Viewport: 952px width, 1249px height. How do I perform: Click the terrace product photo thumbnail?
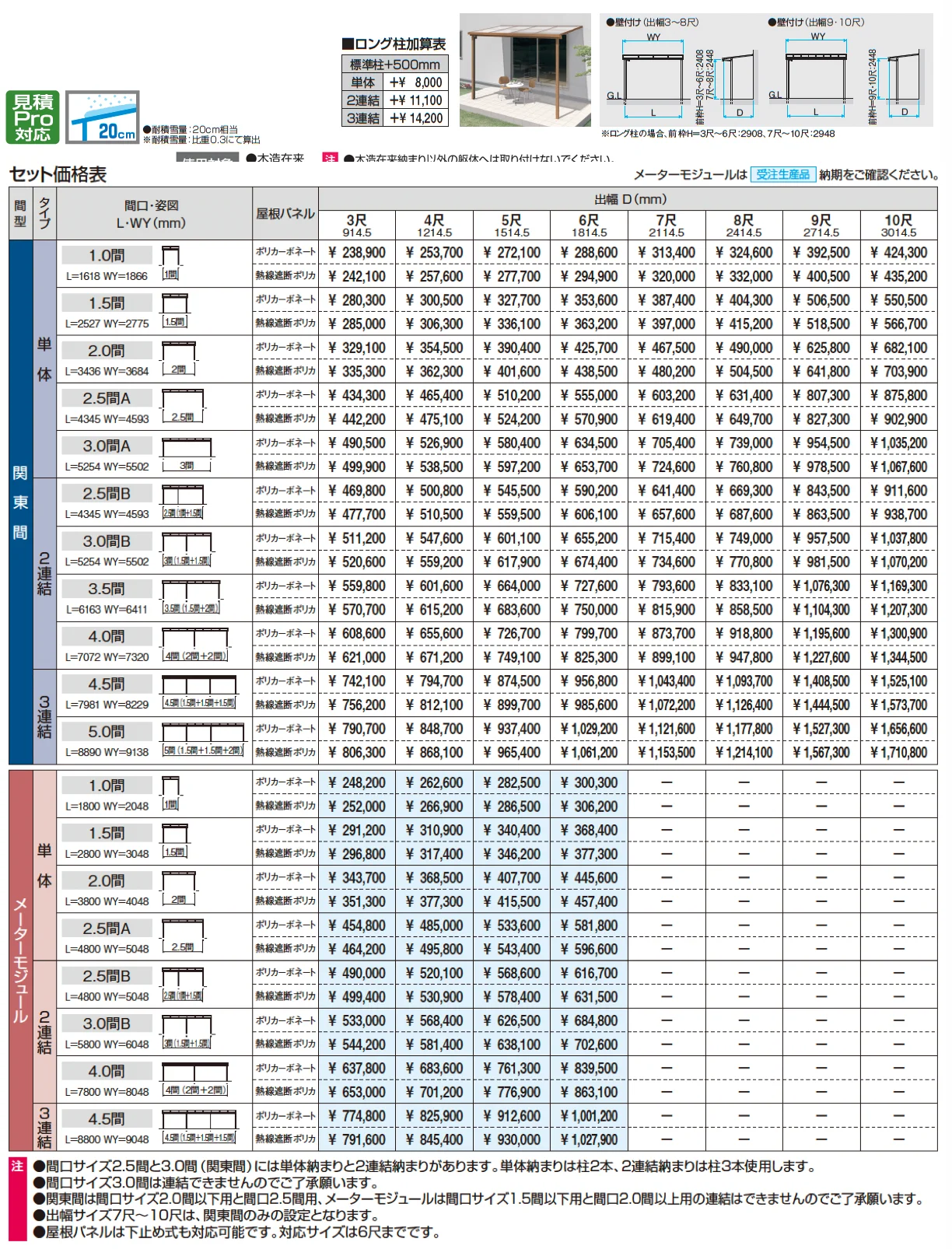click(x=525, y=70)
